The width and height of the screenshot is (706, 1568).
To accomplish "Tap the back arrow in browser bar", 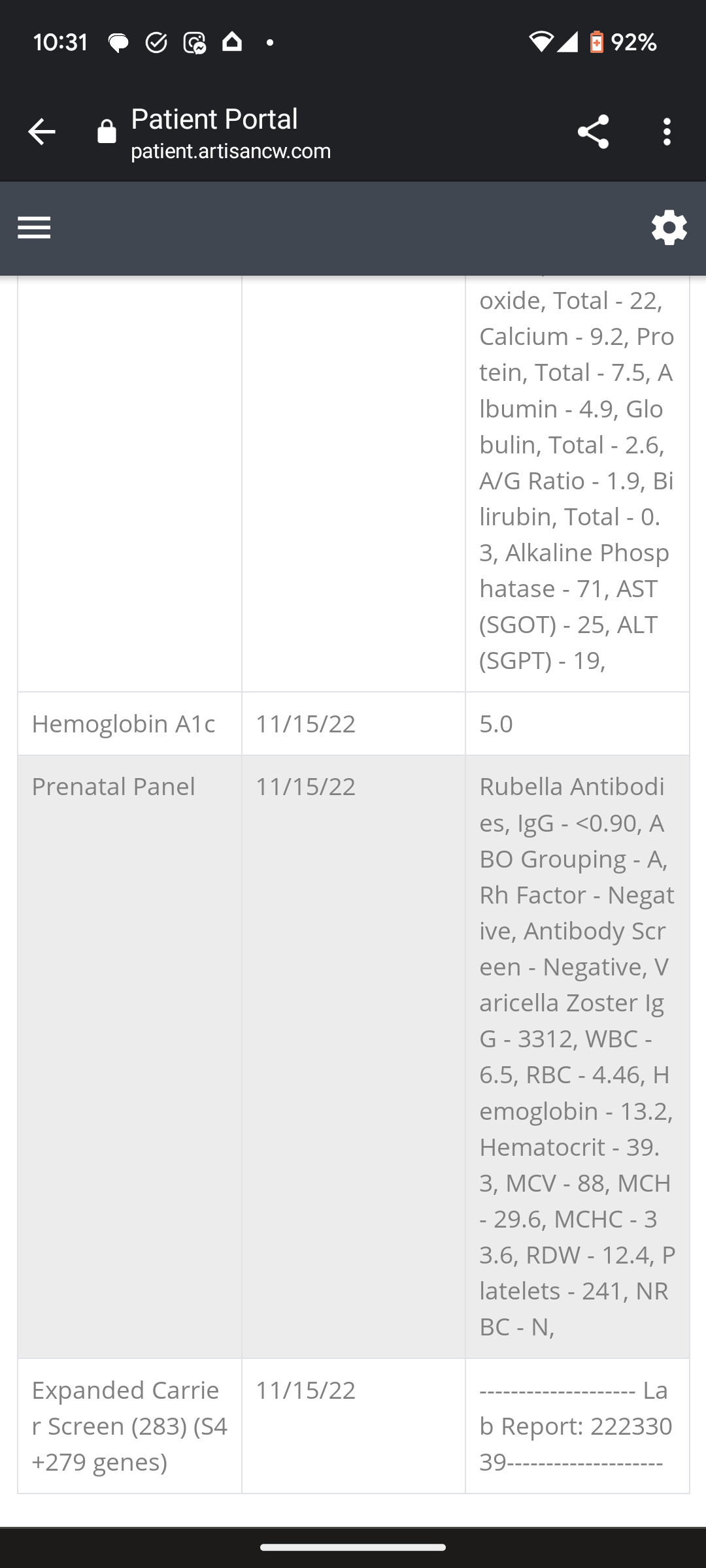I will pos(41,132).
